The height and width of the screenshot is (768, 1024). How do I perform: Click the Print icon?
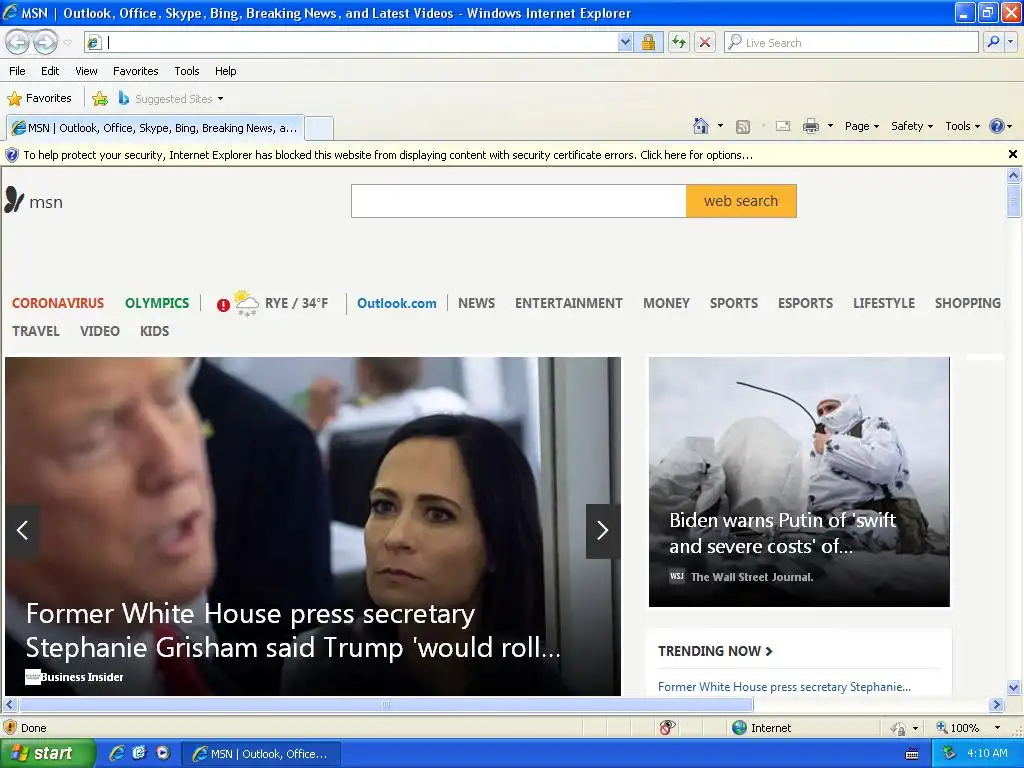click(x=810, y=126)
